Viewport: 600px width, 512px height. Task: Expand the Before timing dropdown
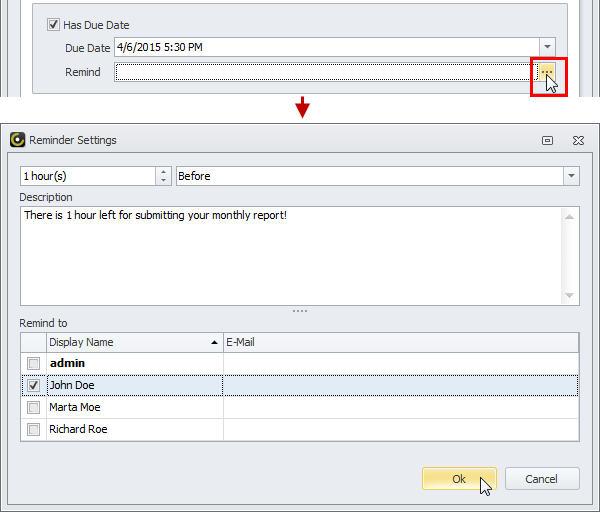(571, 176)
